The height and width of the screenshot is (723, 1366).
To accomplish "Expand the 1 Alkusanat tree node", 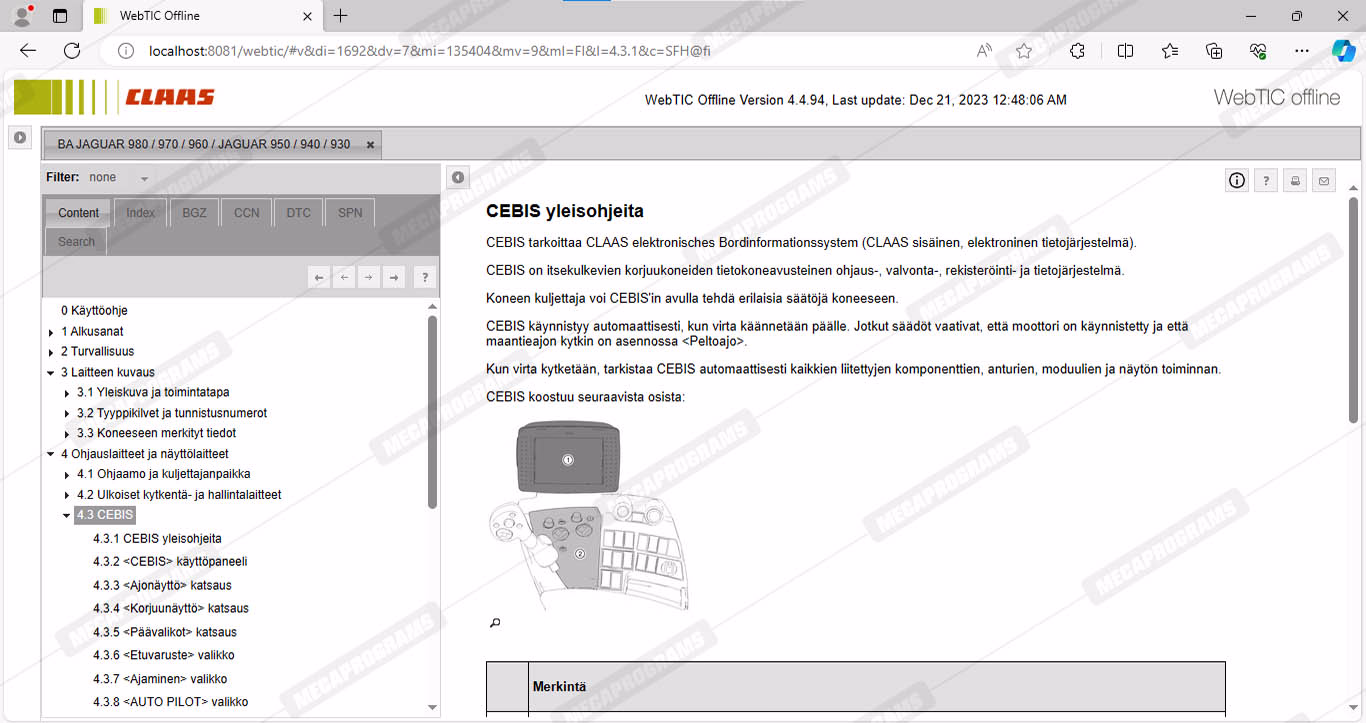I will click(x=52, y=332).
